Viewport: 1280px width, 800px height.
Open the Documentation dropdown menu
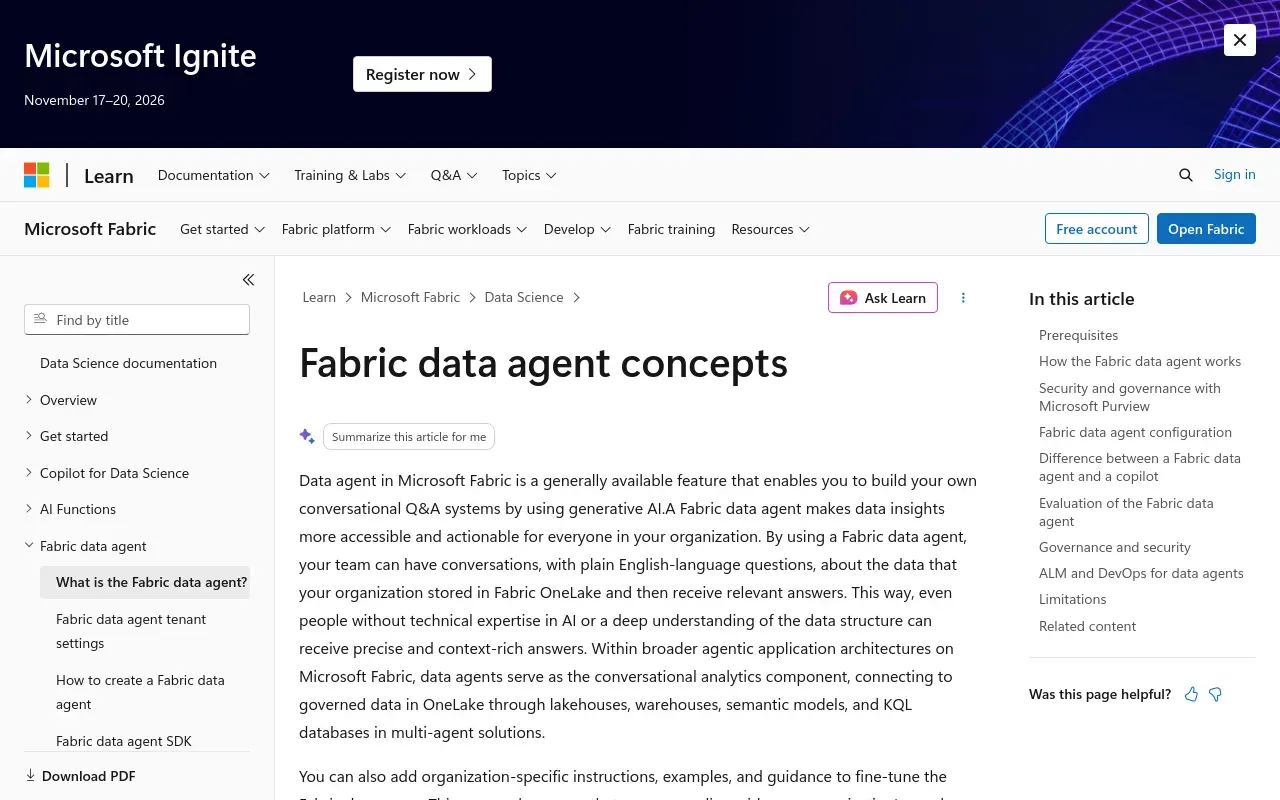214,175
